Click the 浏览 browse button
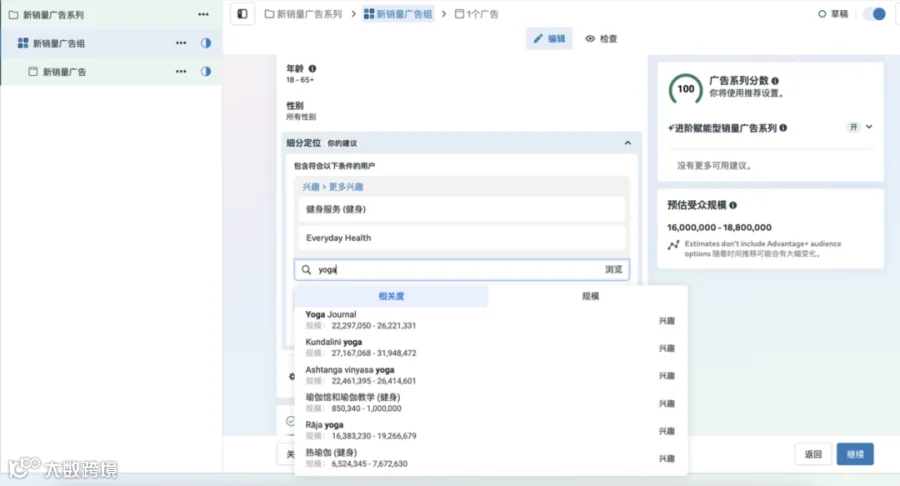This screenshot has height=486, width=900. point(614,270)
